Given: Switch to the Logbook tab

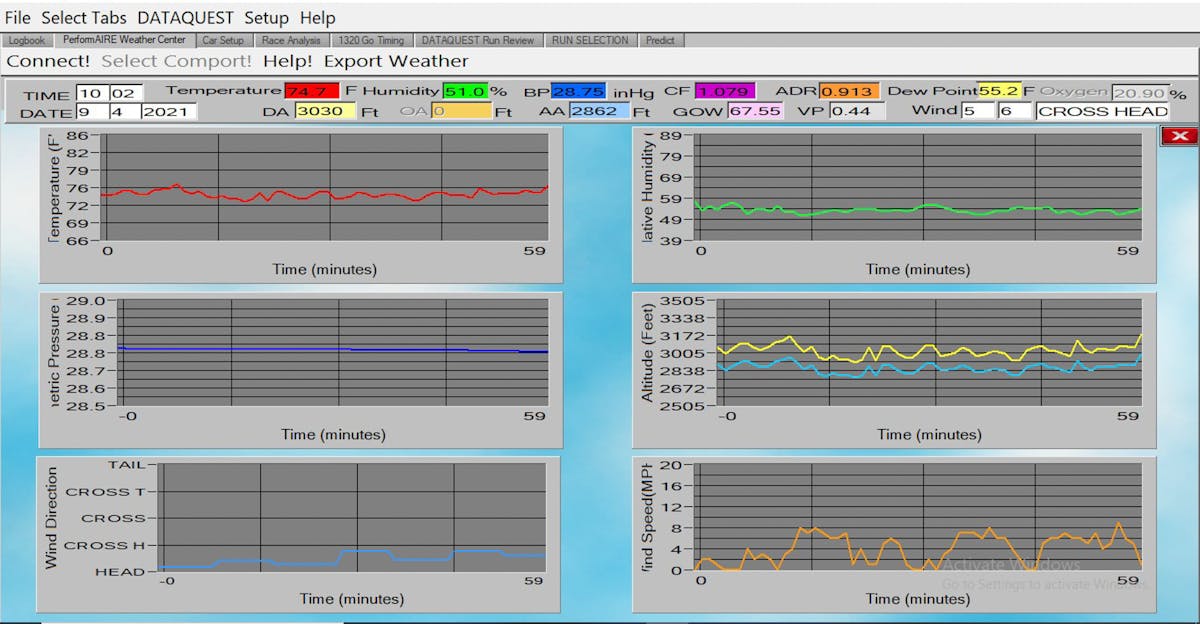Looking at the screenshot, I should (26, 40).
